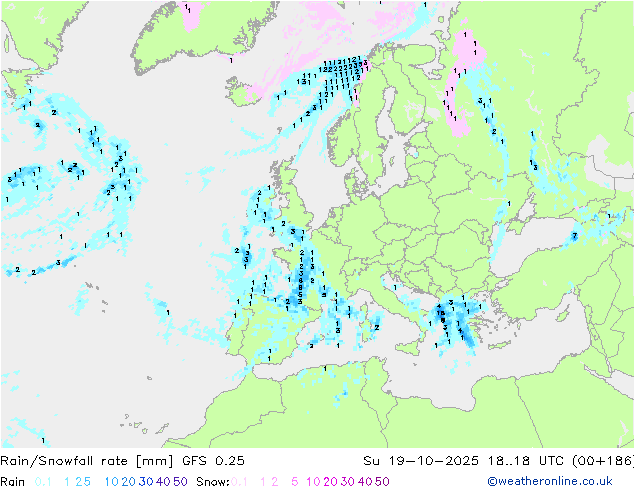
Task: Select snow legend value 30
Action: (x=348, y=482)
